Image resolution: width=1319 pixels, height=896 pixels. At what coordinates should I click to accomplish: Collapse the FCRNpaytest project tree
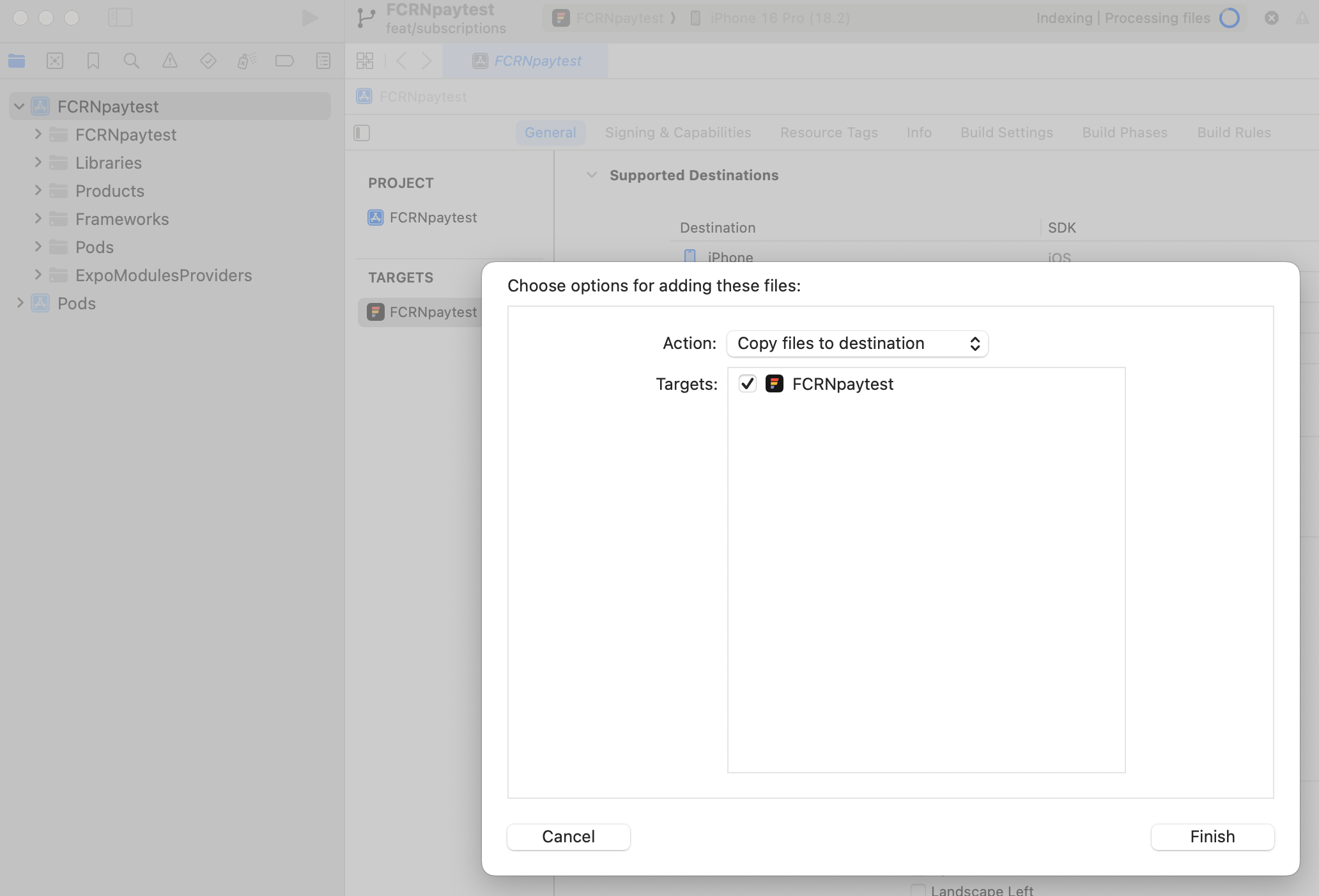coord(19,106)
